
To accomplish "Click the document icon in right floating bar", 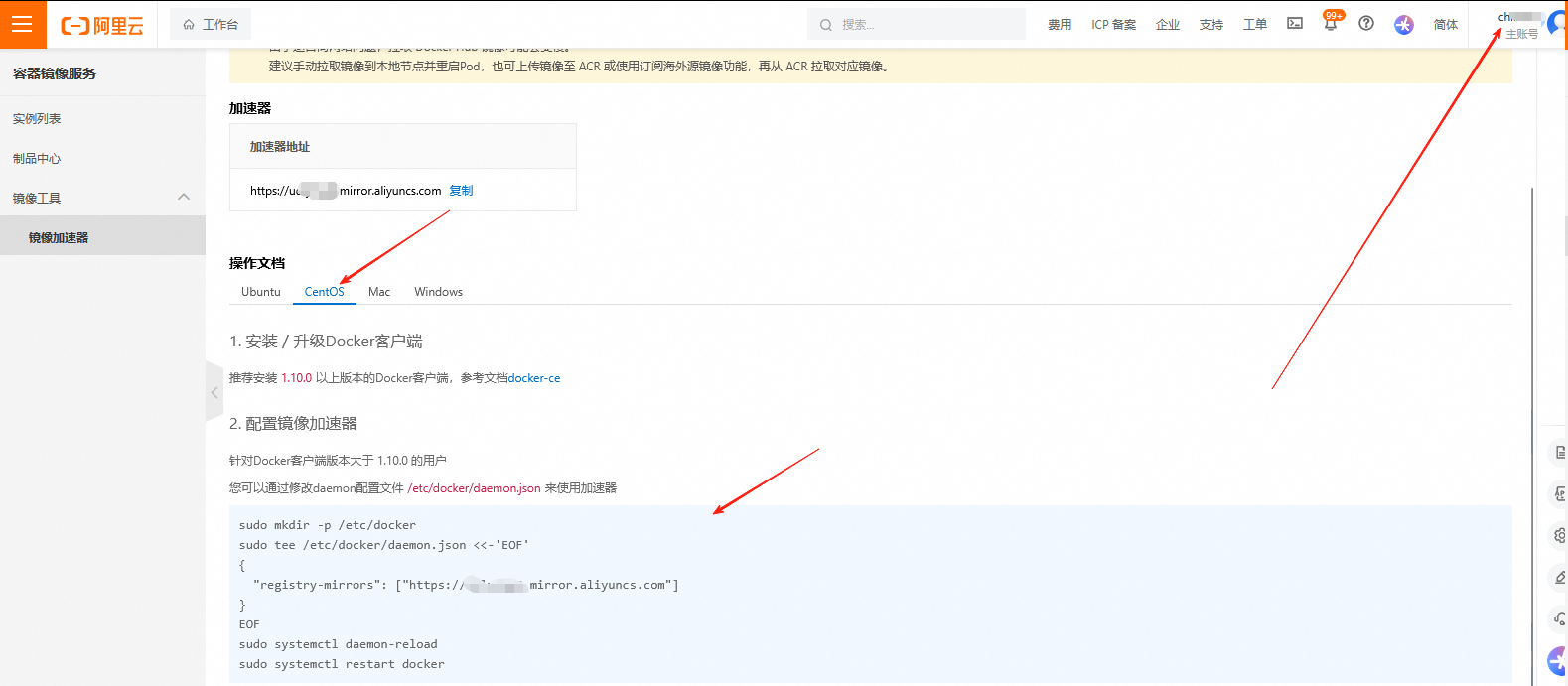I will (1559, 453).
